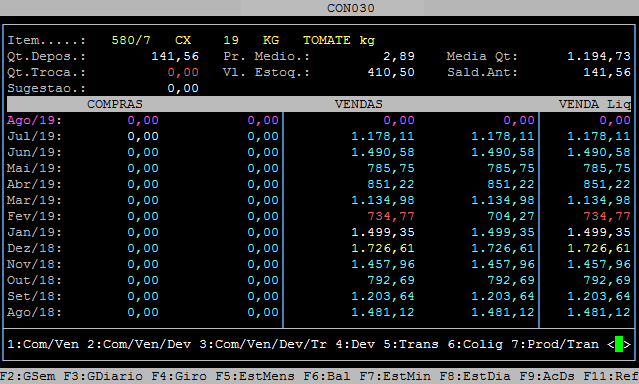Click the CON030 window title

coord(350,8)
